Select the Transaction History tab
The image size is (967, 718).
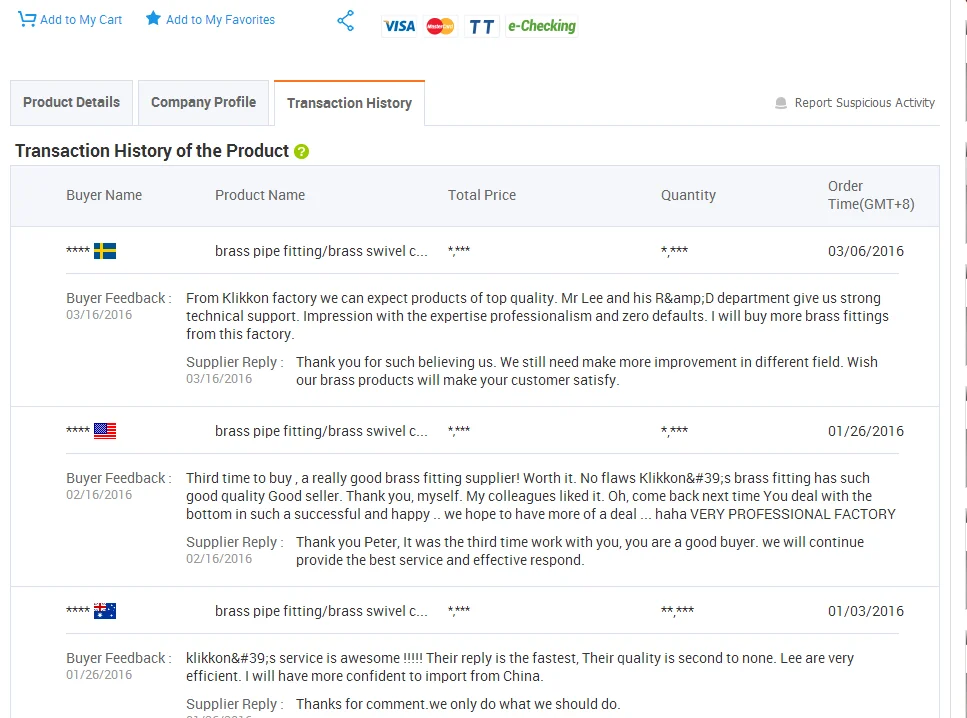click(349, 103)
